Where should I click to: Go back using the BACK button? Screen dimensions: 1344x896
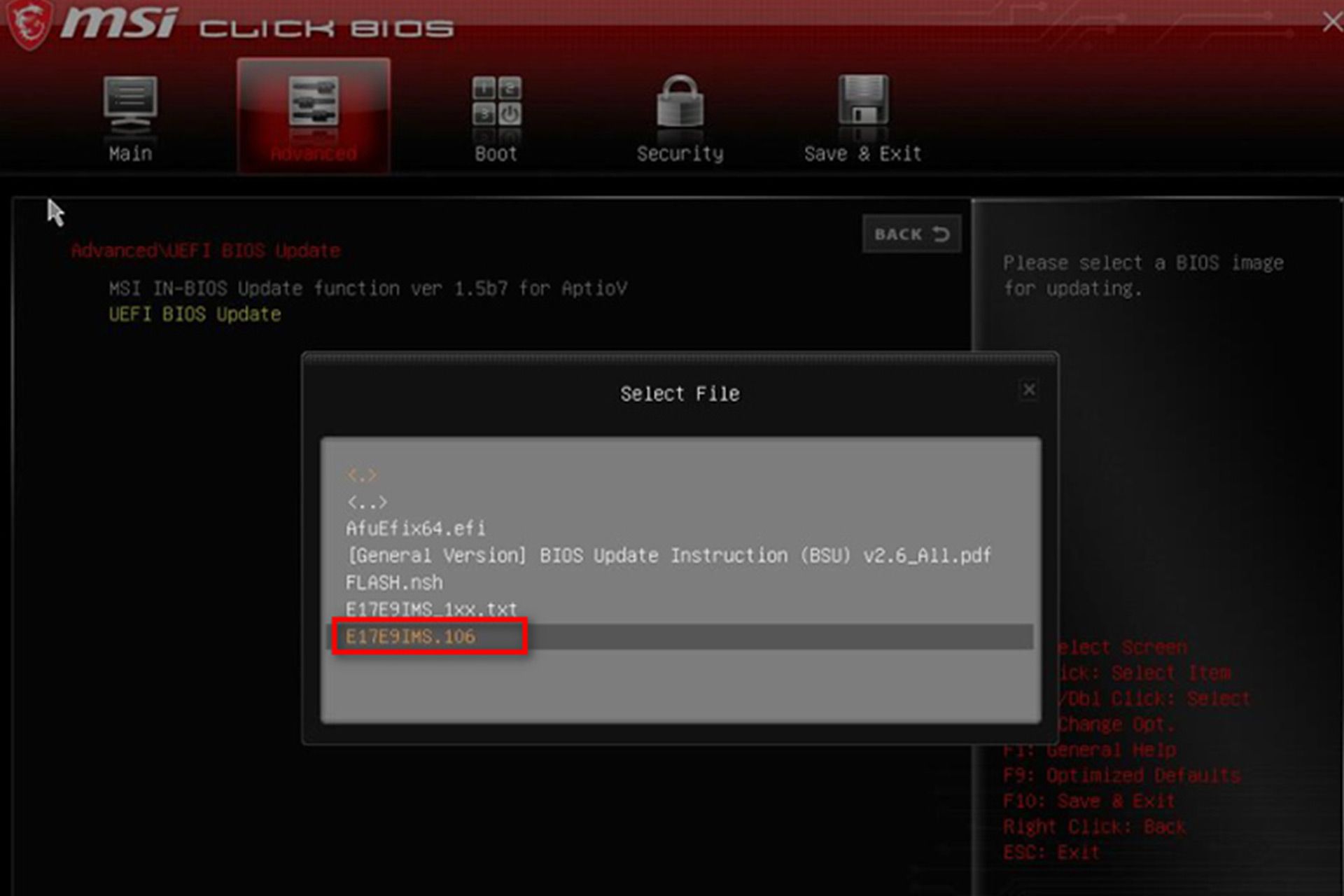click(911, 234)
